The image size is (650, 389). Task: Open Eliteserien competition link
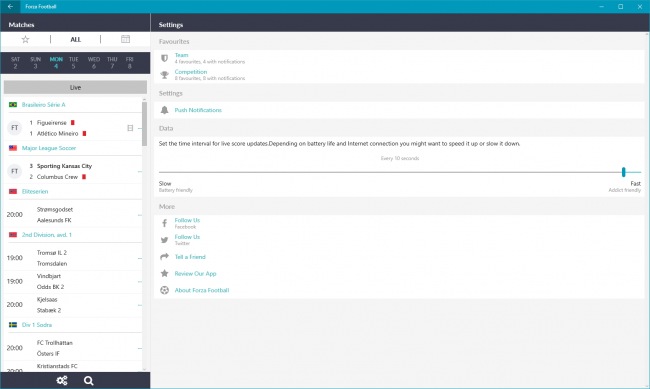(x=35, y=192)
